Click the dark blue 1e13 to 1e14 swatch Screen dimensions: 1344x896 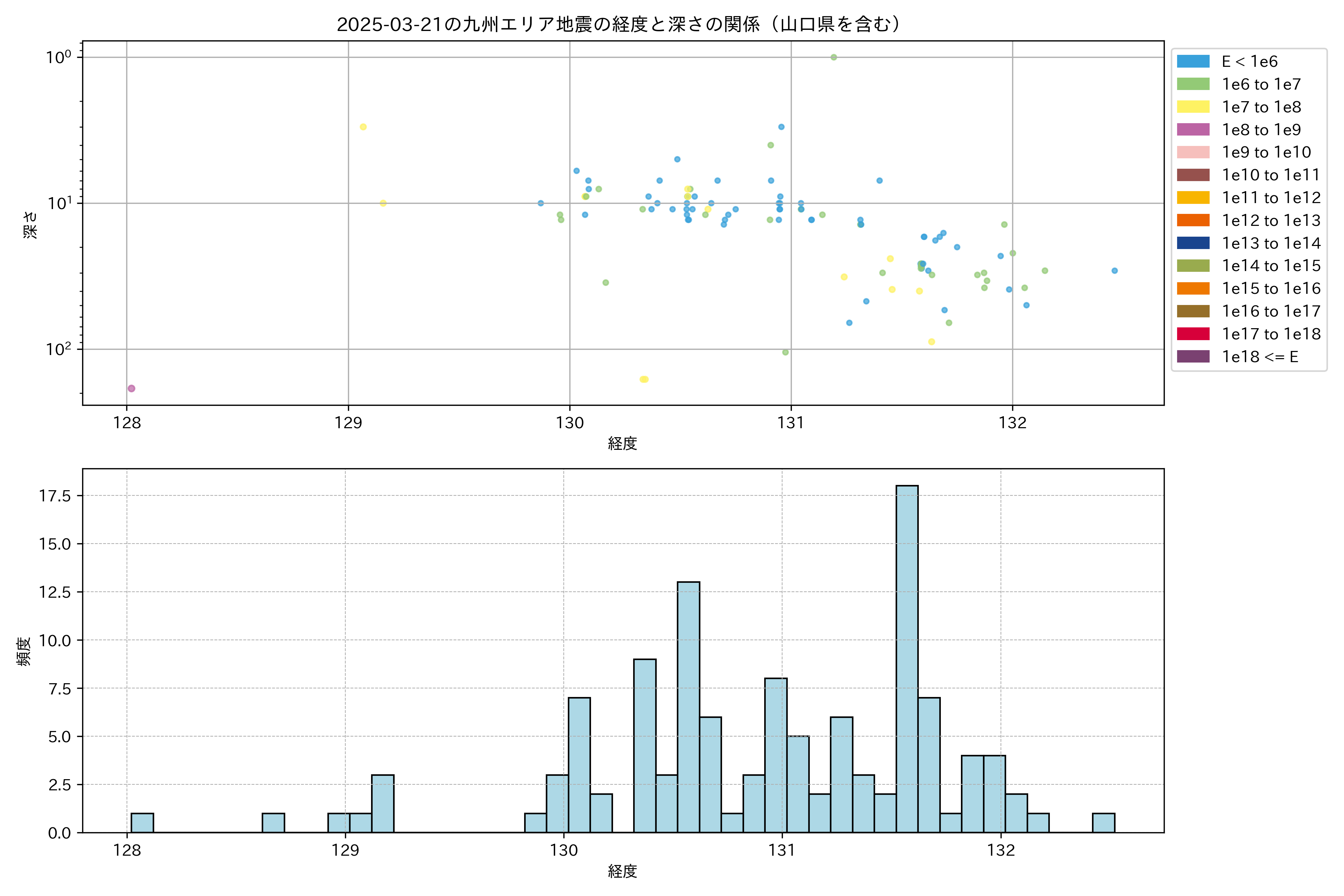pyautogui.click(x=1192, y=243)
